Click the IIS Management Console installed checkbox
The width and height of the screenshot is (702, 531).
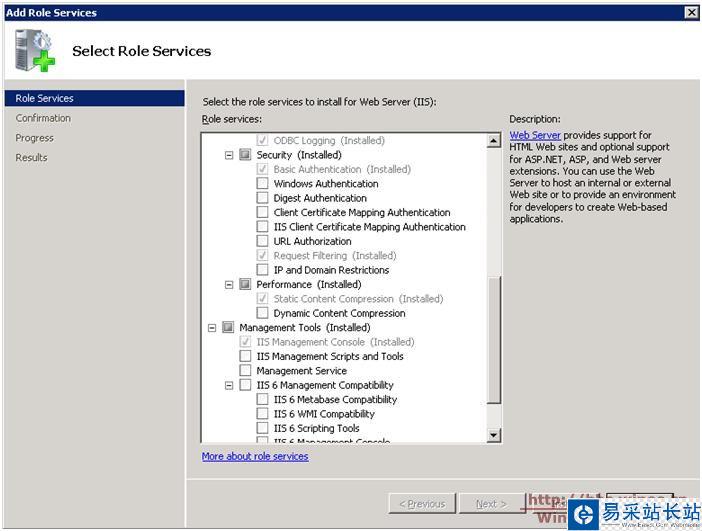coord(245,342)
